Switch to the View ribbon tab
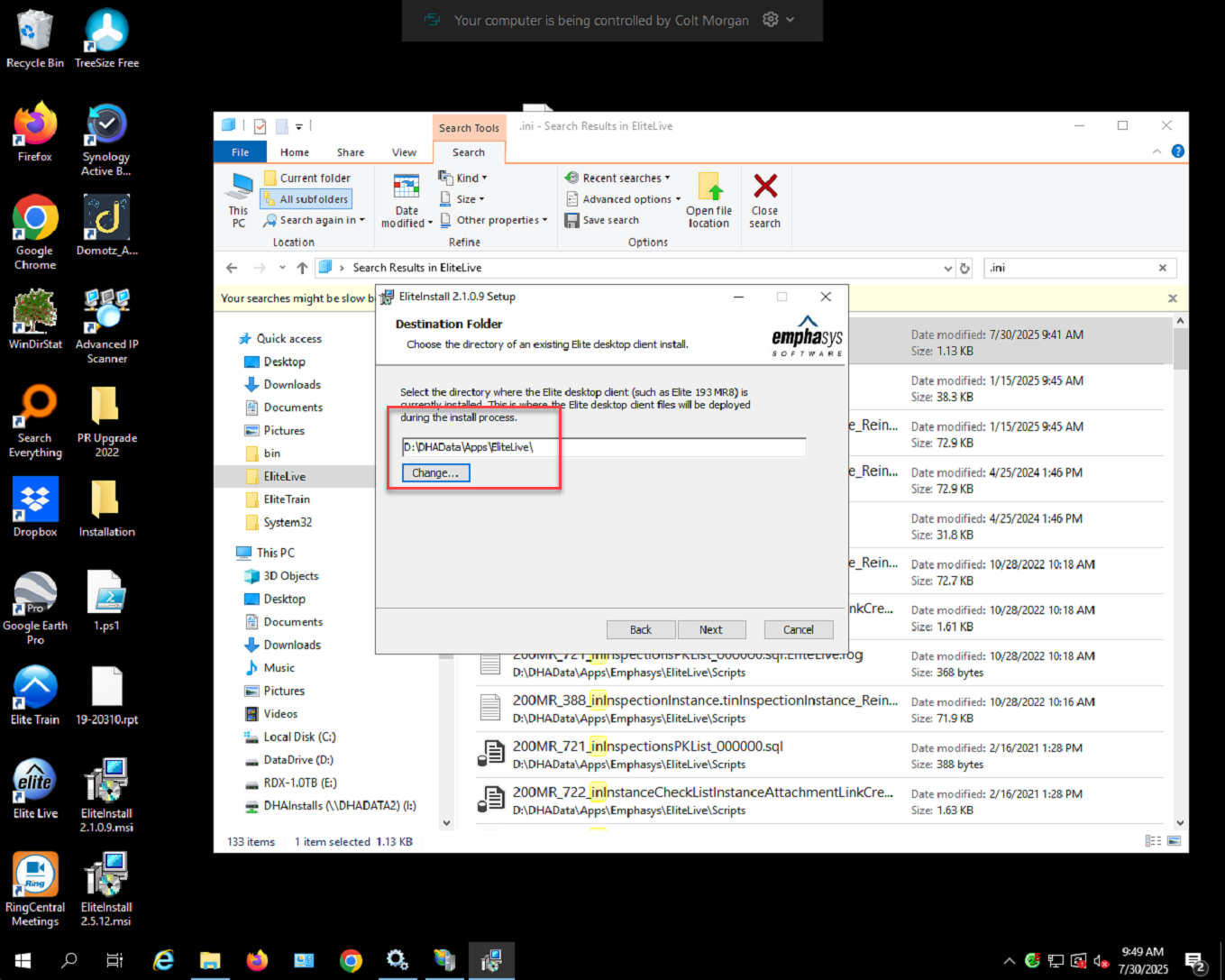This screenshot has height=980, width=1225. coord(404,152)
